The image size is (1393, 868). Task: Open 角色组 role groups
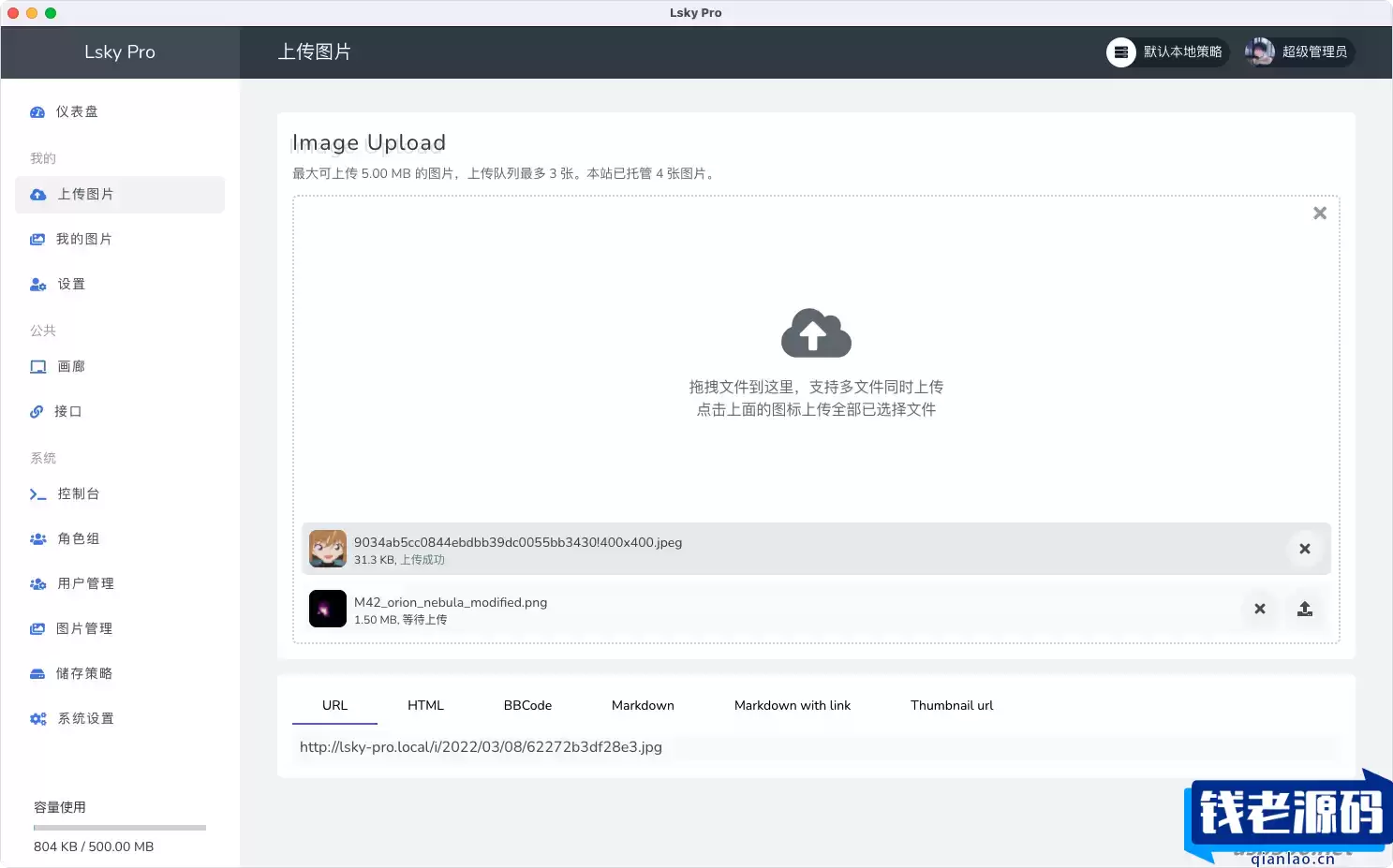coord(120,539)
